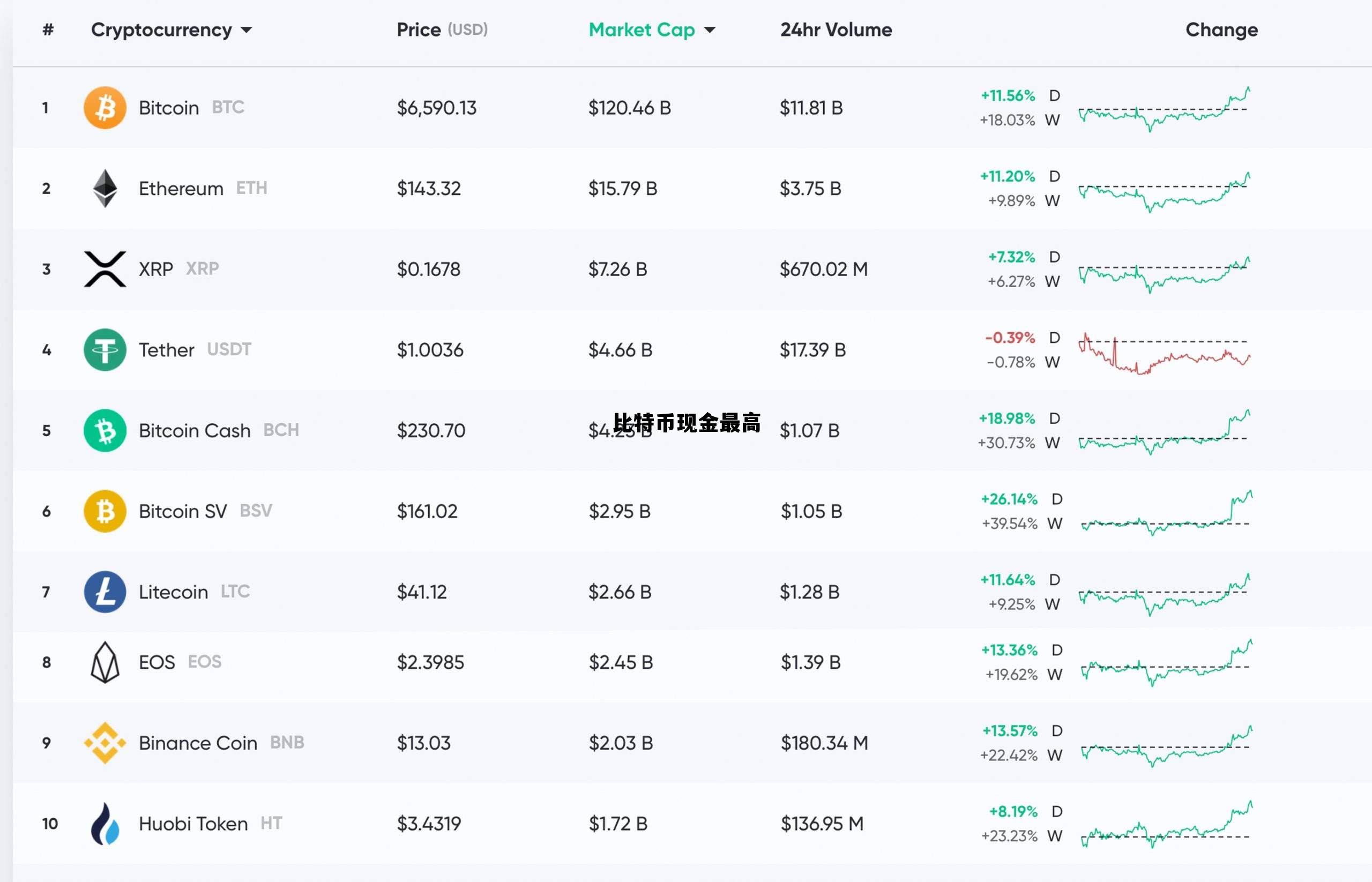The image size is (1372, 882).
Task: Sort by the 24hr Volume column header
Action: 836,30
